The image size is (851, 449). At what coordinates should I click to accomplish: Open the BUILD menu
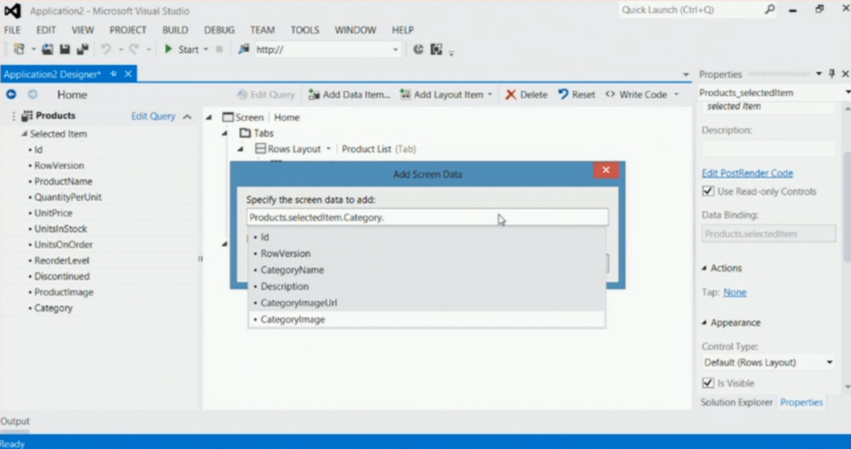(175, 30)
